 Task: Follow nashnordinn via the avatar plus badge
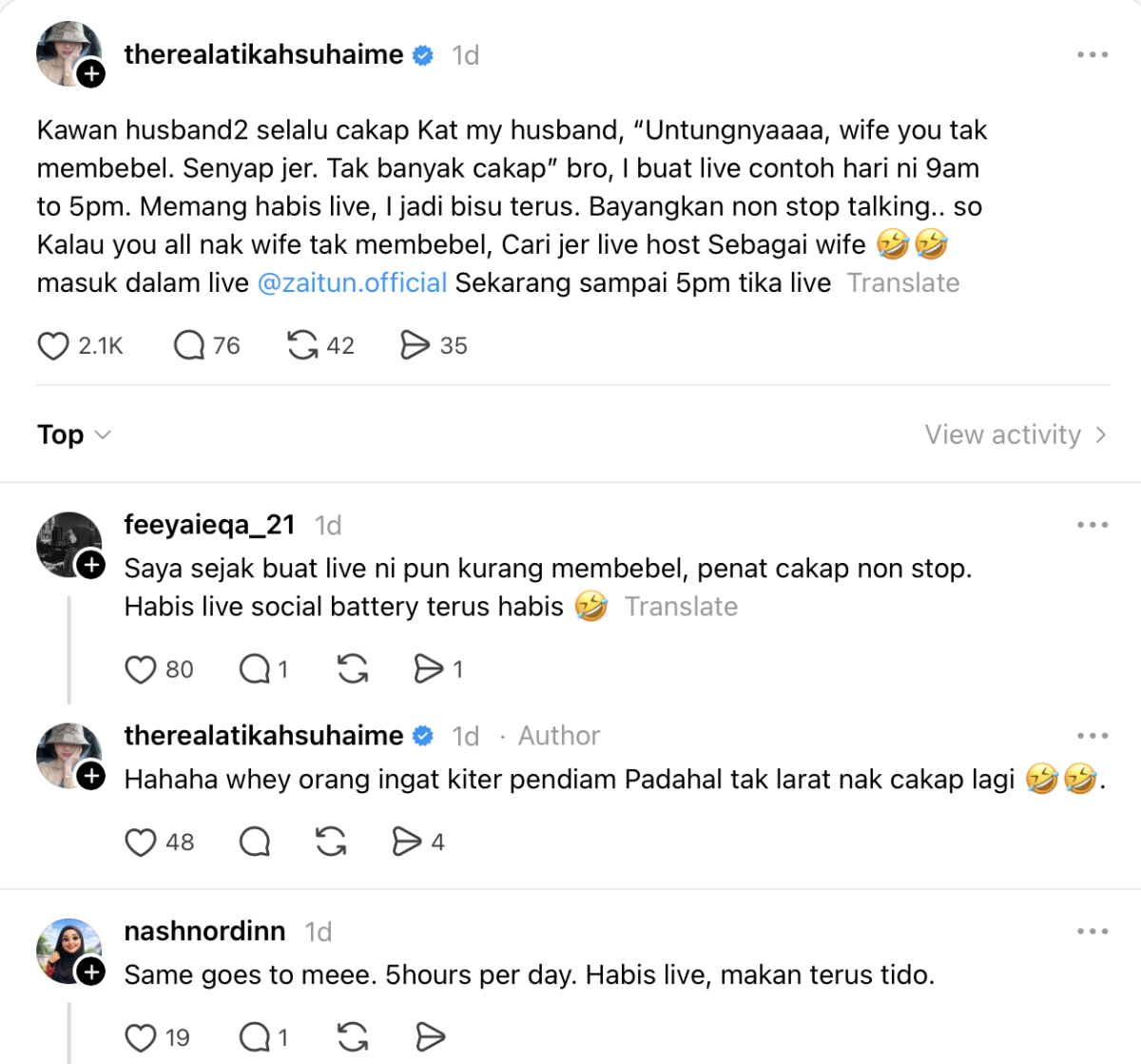point(91,972)
